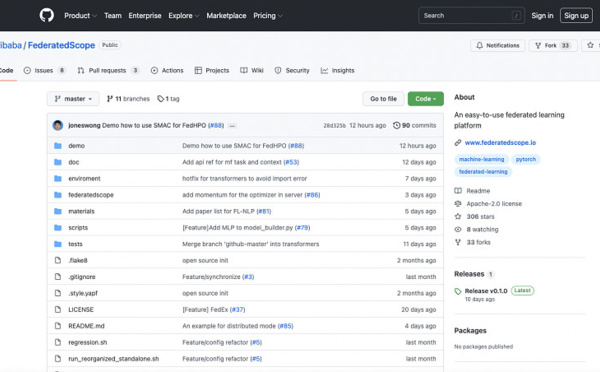Open the FederatedScope repository link
Viewport: 600px width, 372px height.
pos(61,45)
